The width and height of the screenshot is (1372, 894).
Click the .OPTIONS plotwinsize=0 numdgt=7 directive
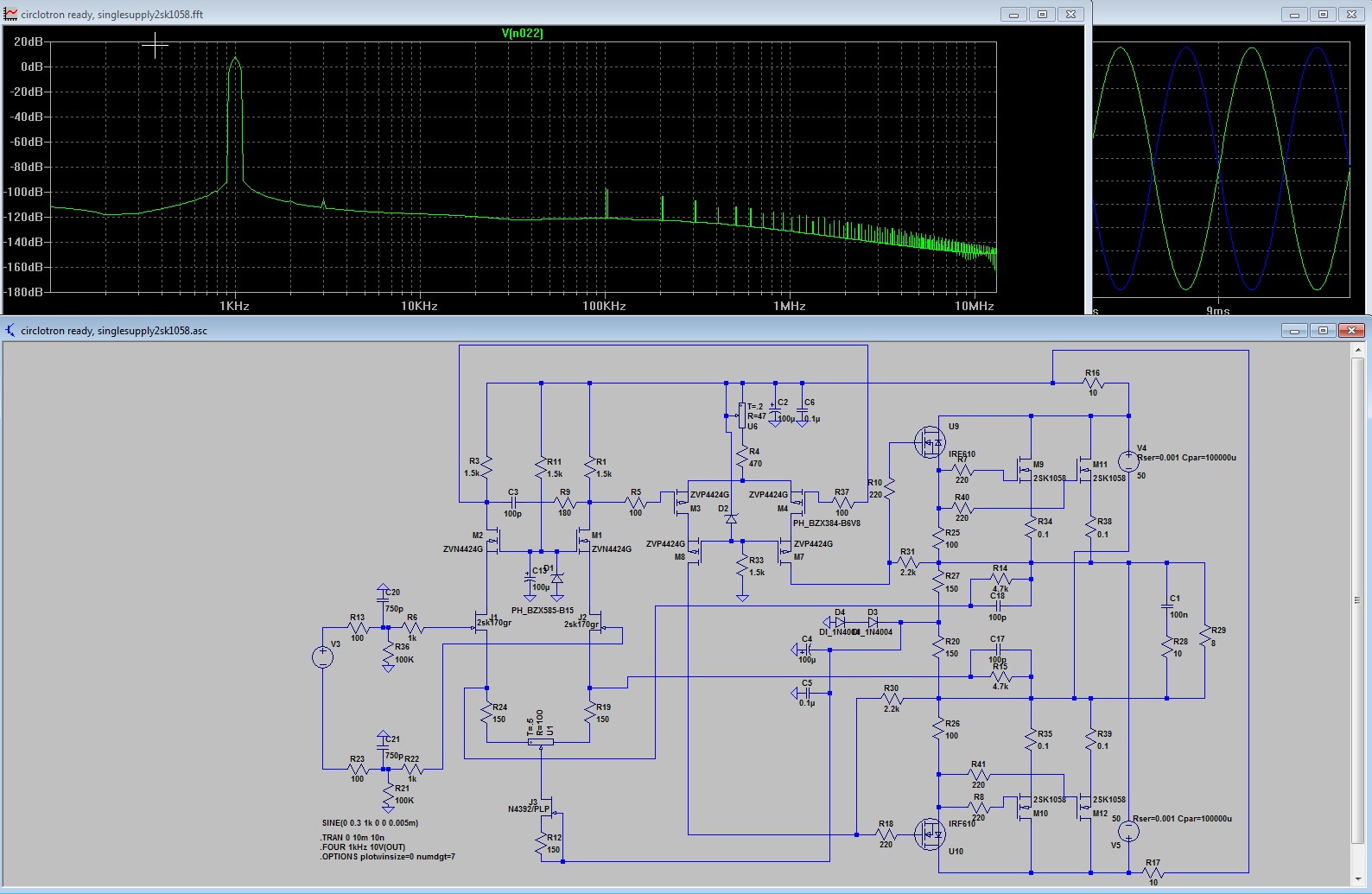[387, 856]
